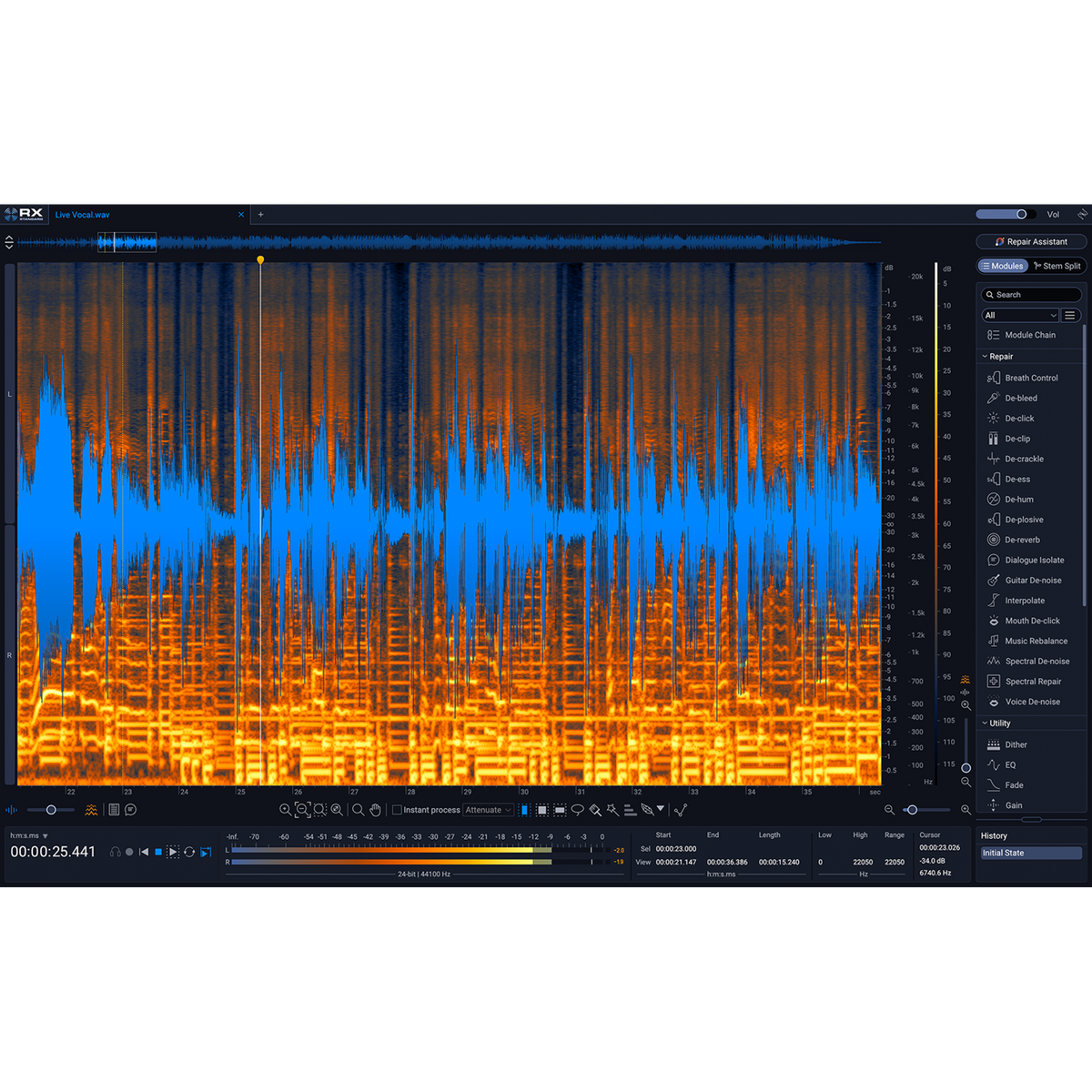Open the Dither utility module

(1007, 744)
